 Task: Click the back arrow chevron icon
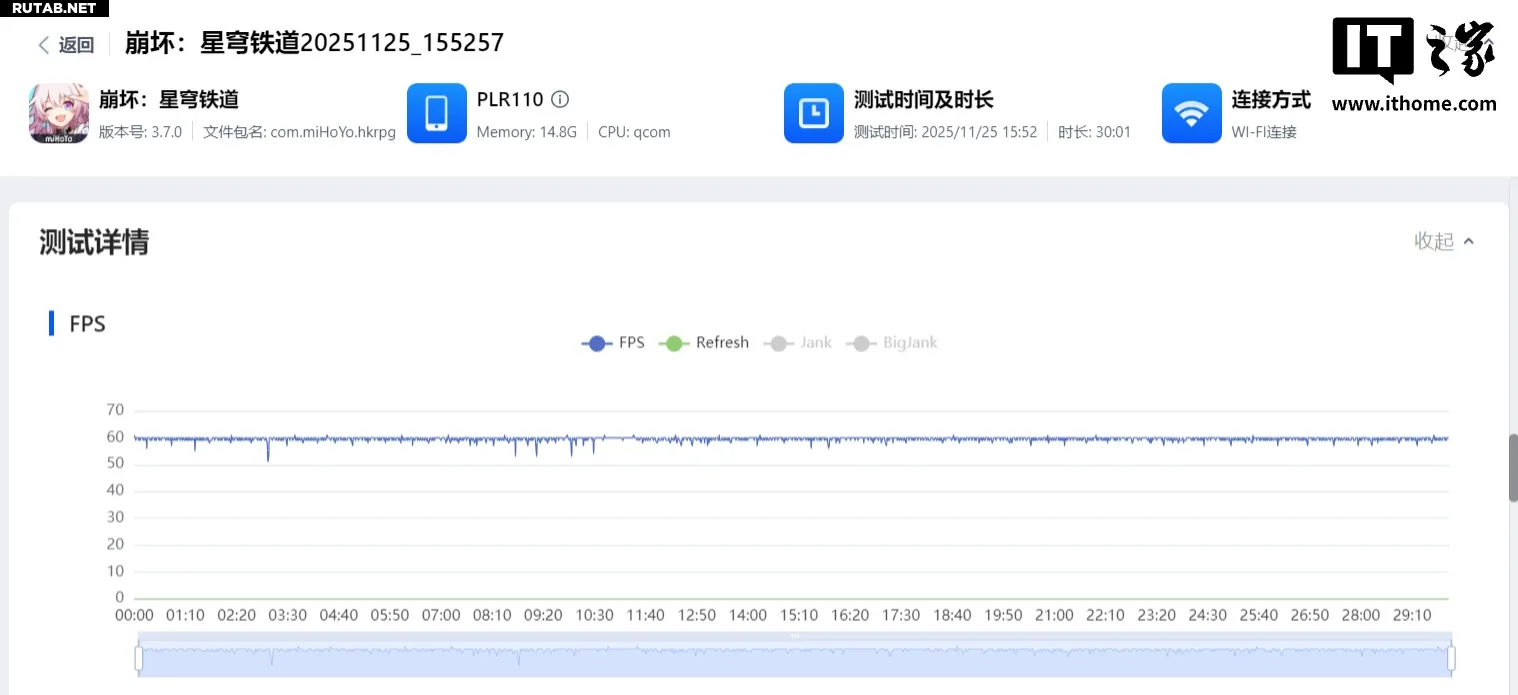coord(44,45)
